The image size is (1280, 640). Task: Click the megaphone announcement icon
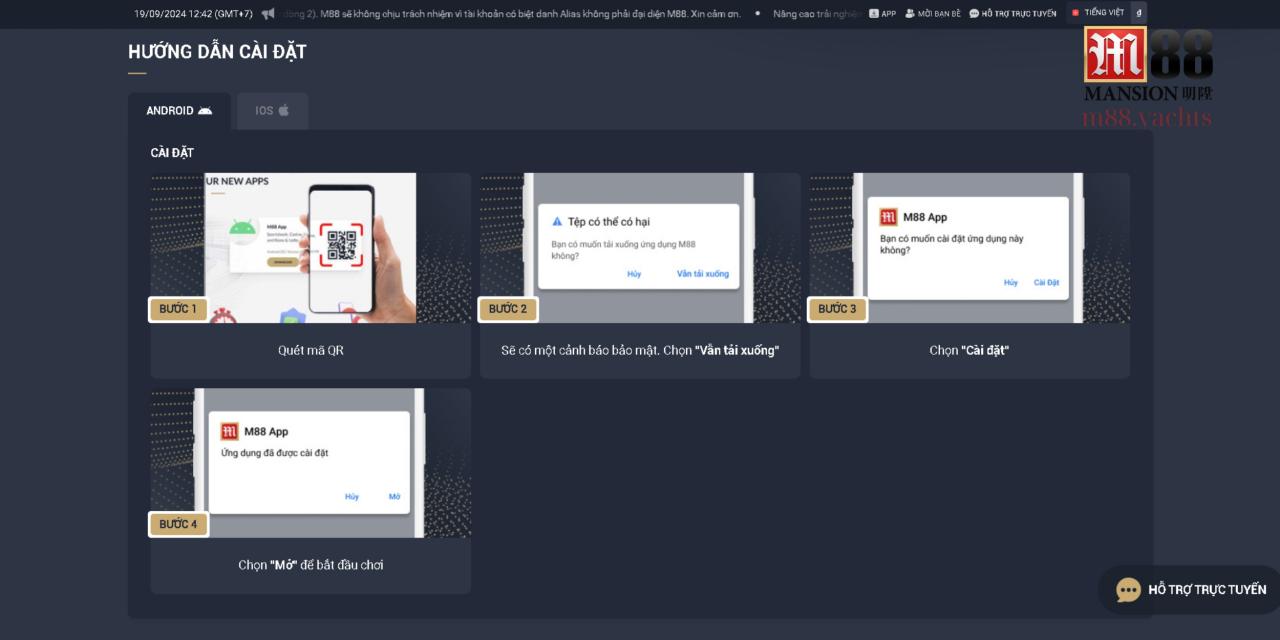click(268, 13)
